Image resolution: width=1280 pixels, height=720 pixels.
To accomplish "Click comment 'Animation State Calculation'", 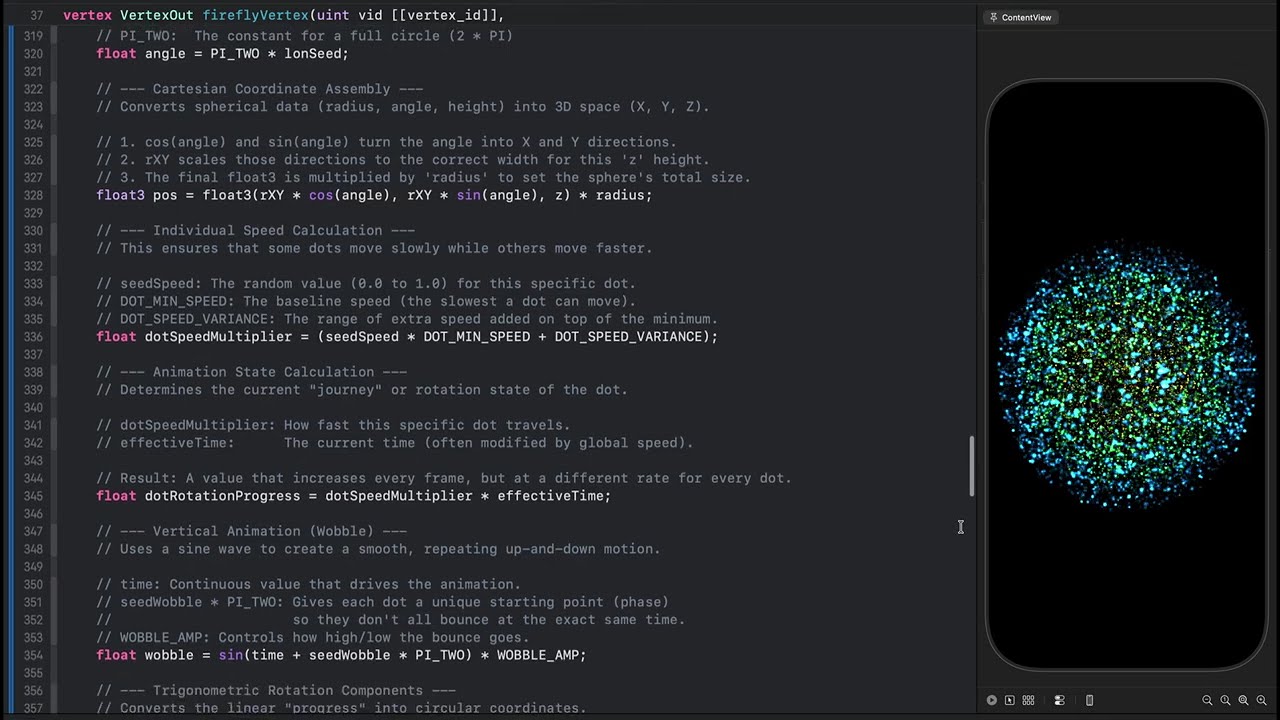I will (263, 372).
